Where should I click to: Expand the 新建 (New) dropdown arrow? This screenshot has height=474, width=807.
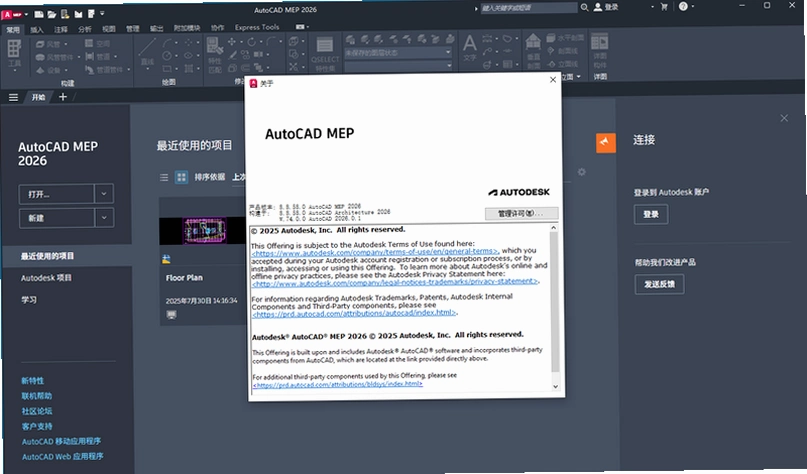104,218
